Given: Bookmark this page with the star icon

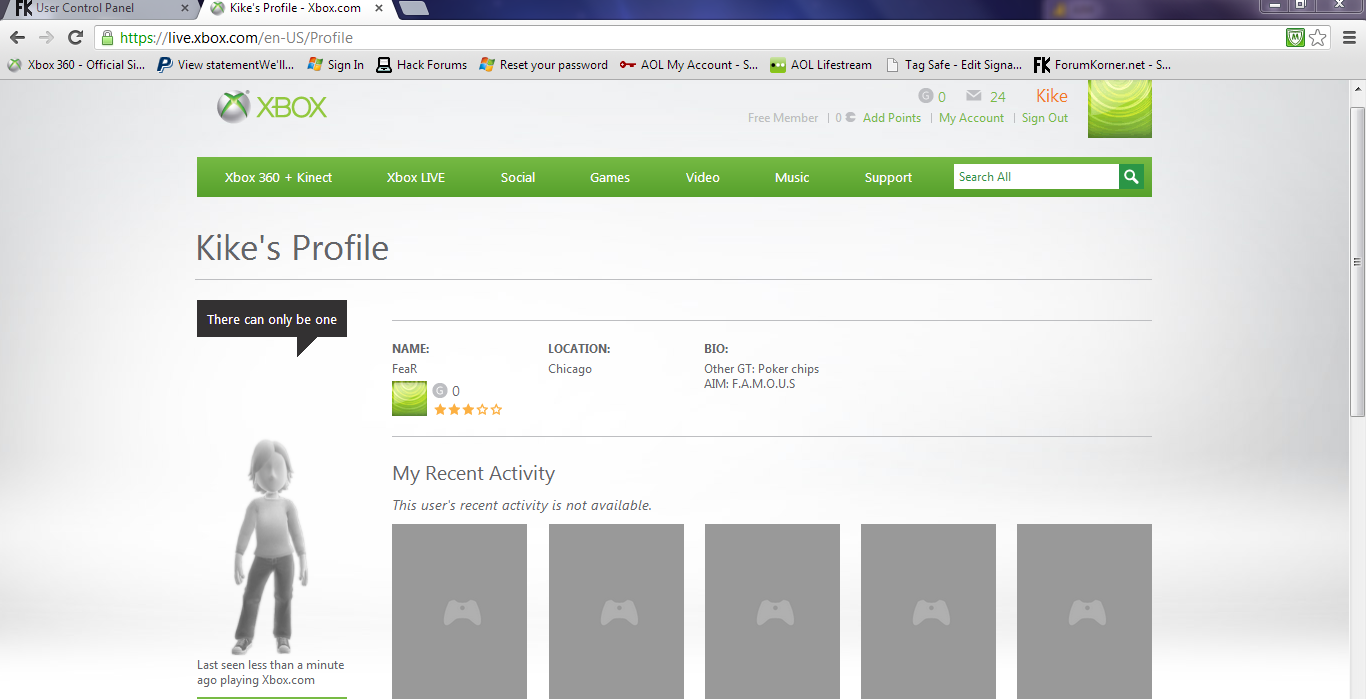Looking at the screenshot, I should pos(1318,38).
